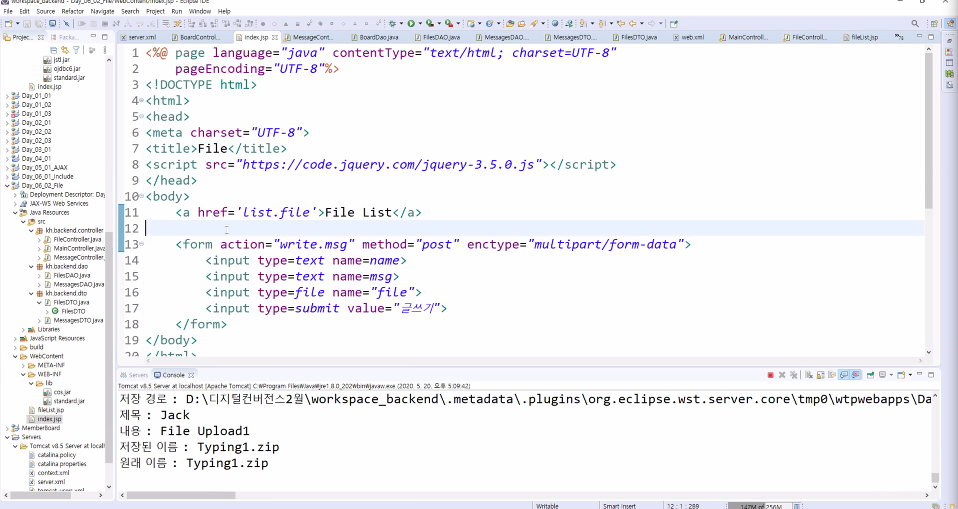Click the Pin Console icon

click(x=871, y=375)
